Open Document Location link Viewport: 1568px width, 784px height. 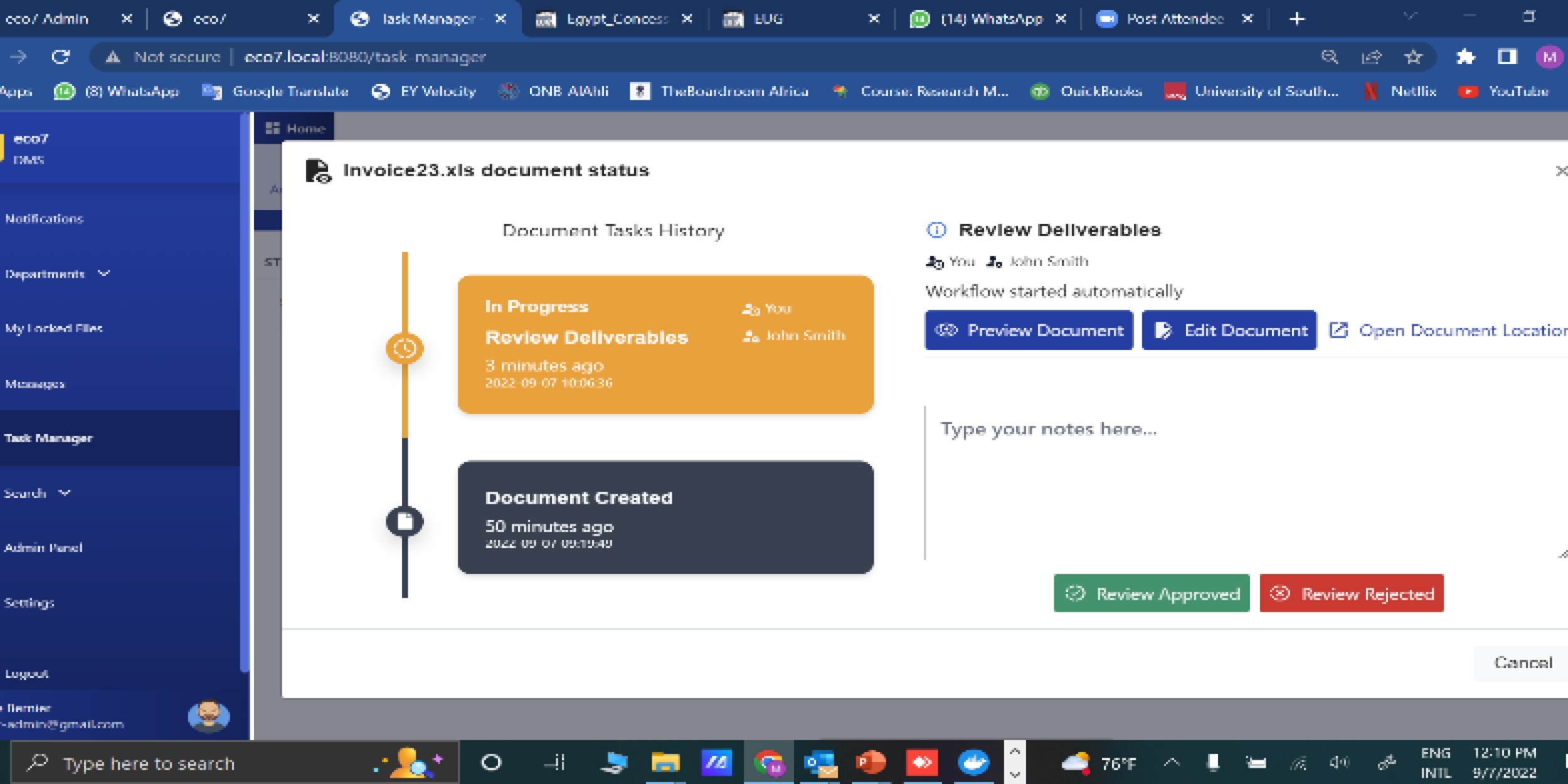[x=1449, y=330]
